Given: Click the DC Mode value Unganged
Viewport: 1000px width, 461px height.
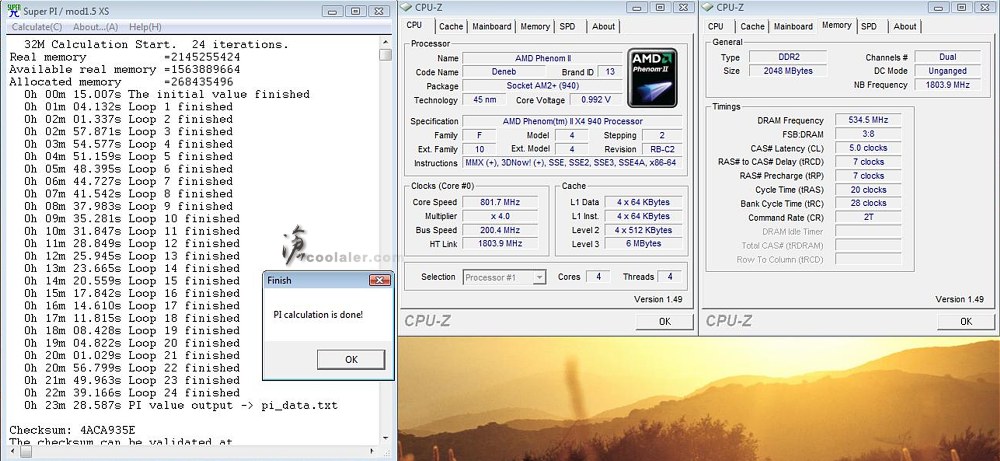Looking at the screenshot, I should click(x=947, y=71).
